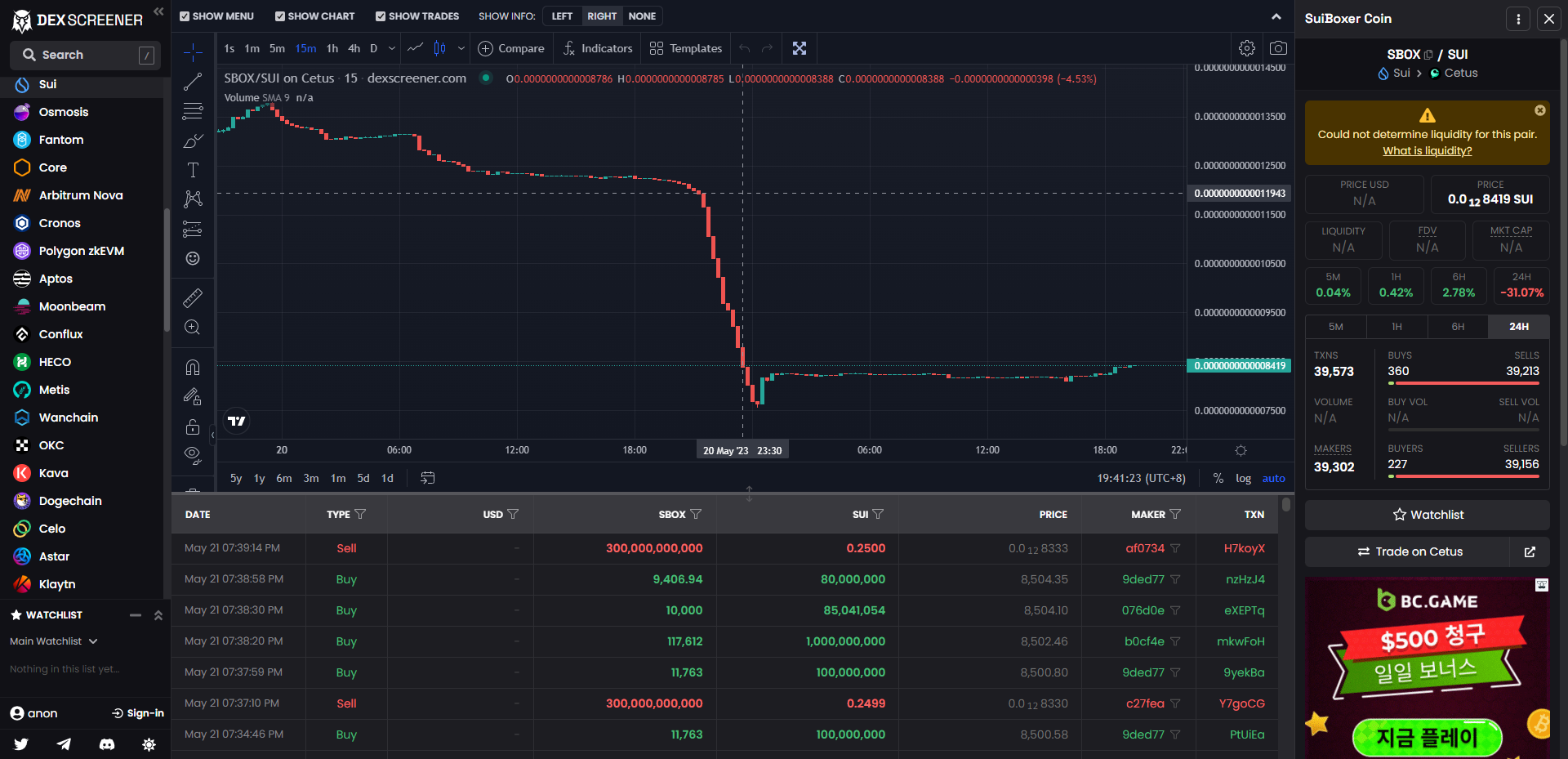This screenshot has width=1568, height=759.
Task: Click the emoji icon tool
Action: [193, 258]
